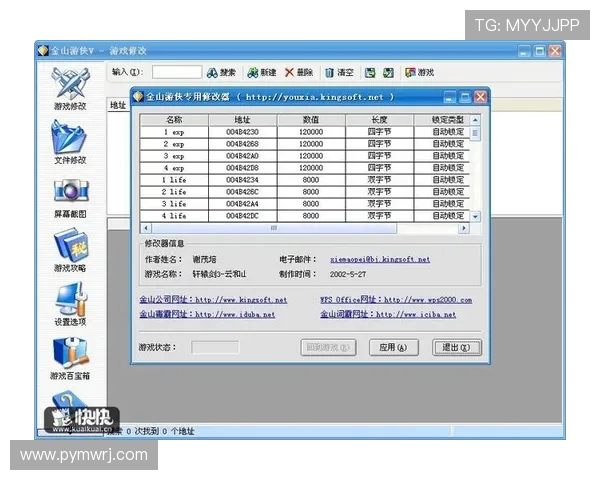Click the 地址 column header in main window
600x480 pixels.
point(118,105)
